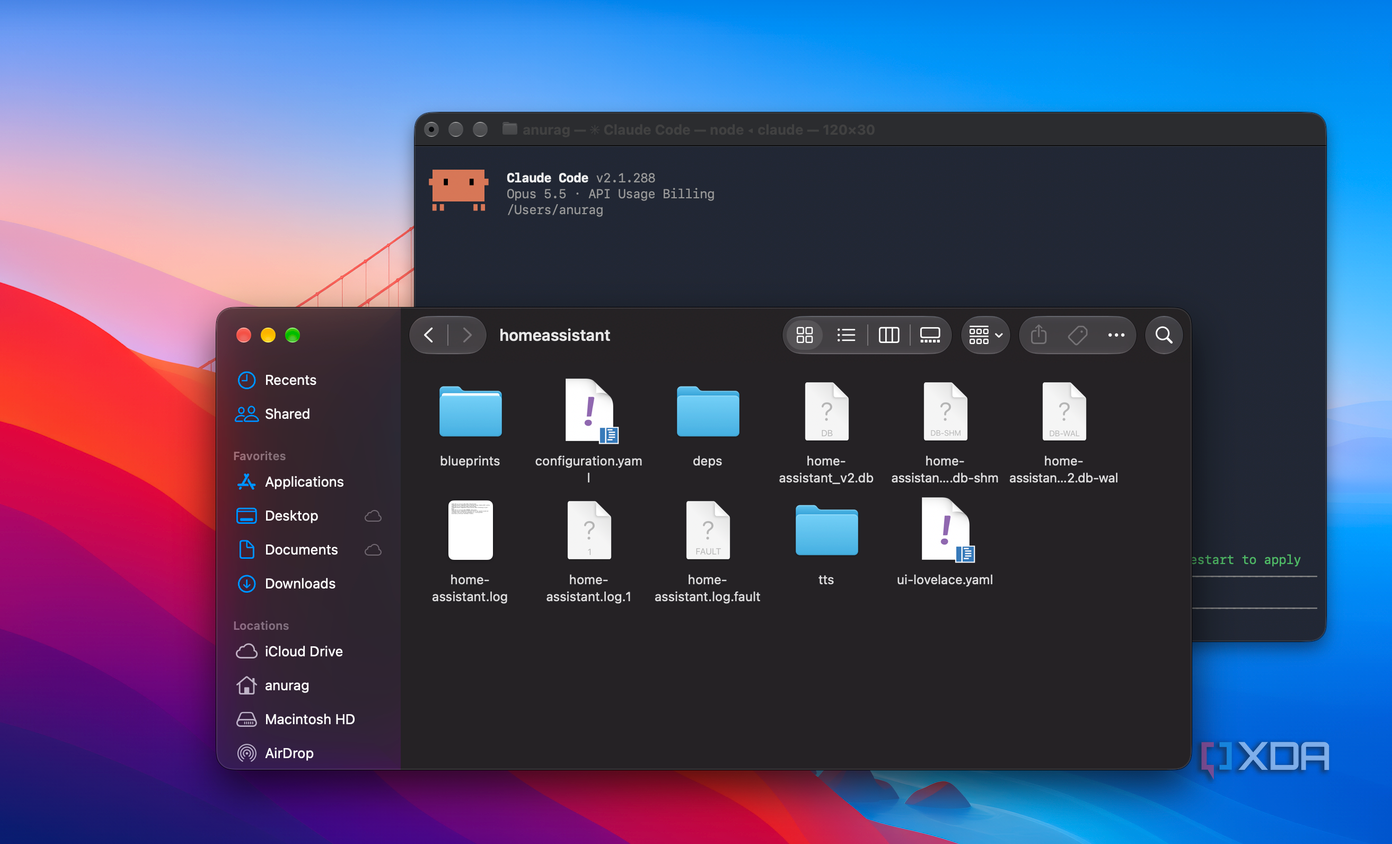Select the tts folder
The width and height of the screenshot is (1392, 844).
pos(826,530)
